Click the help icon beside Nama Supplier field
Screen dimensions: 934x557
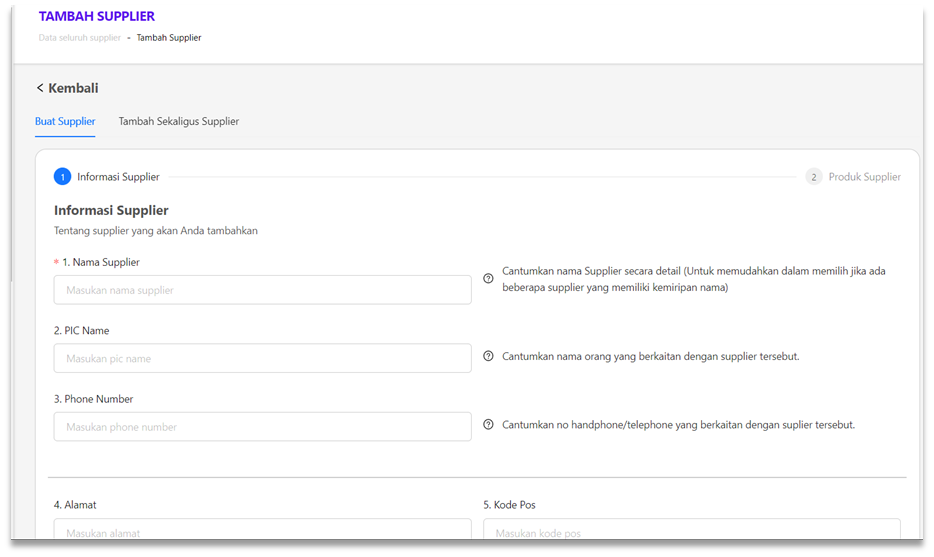pos(488,279)
